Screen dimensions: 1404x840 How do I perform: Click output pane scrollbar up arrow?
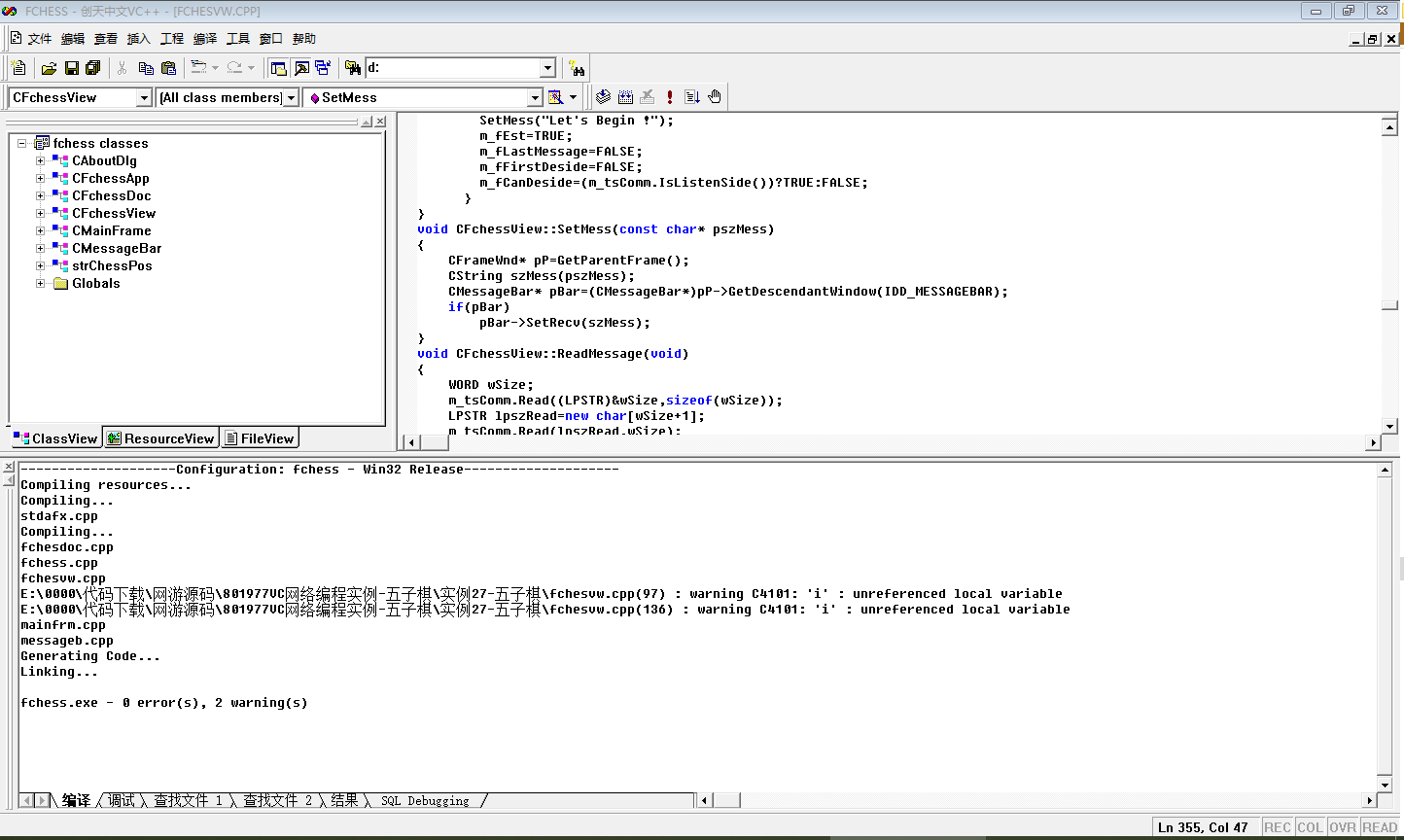pyautogui.click(x=1386, y=470)
